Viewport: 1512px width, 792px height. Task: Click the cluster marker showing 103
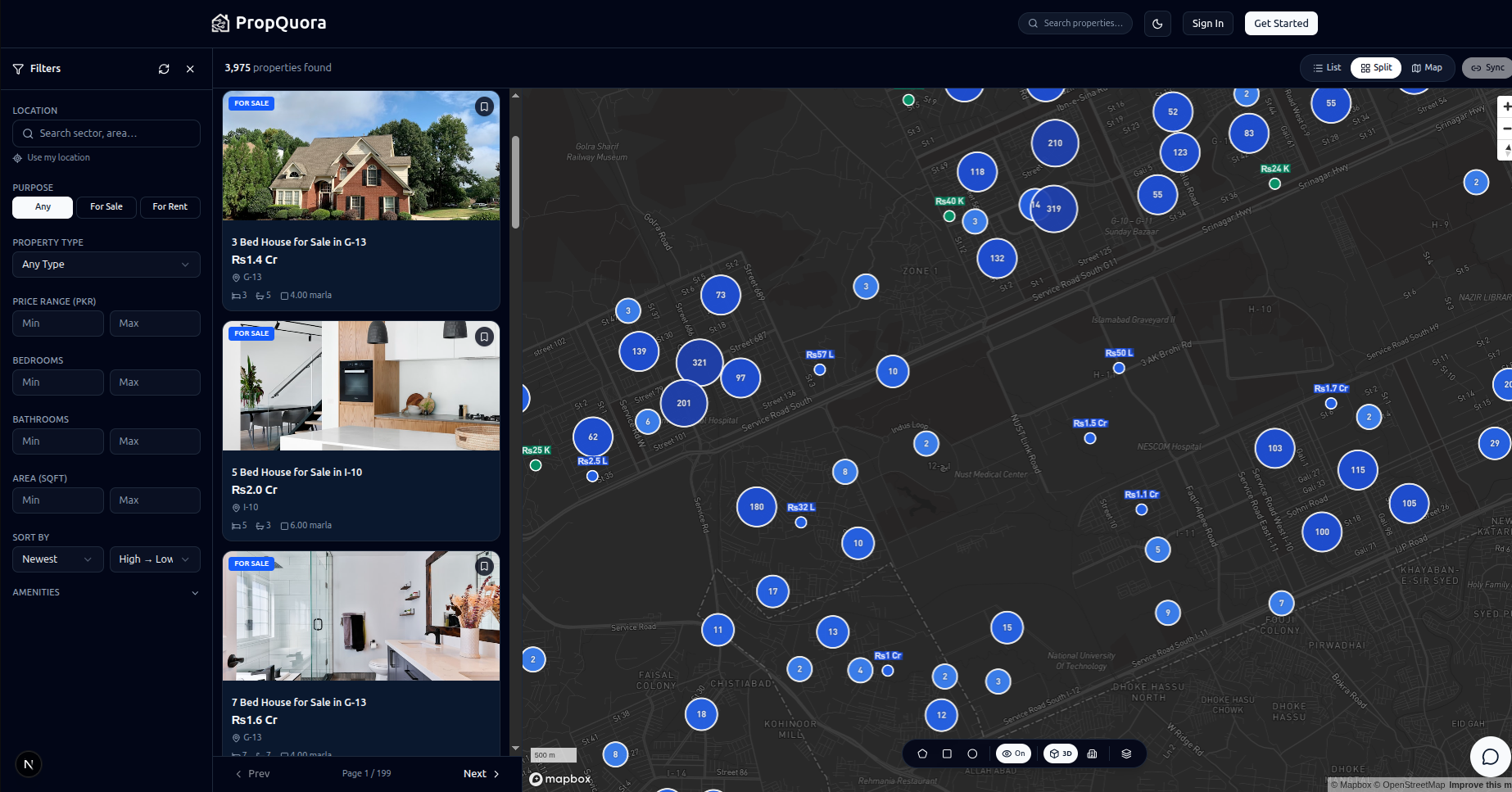tap(1275, 448)
